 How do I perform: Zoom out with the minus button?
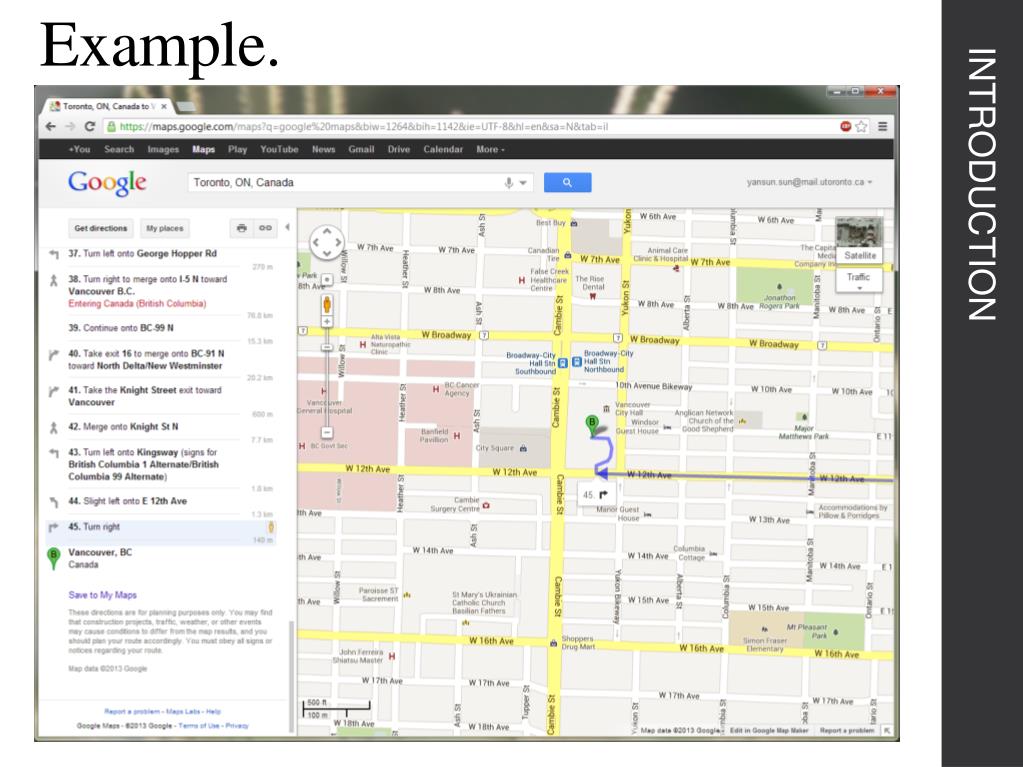tap(327, 432)
